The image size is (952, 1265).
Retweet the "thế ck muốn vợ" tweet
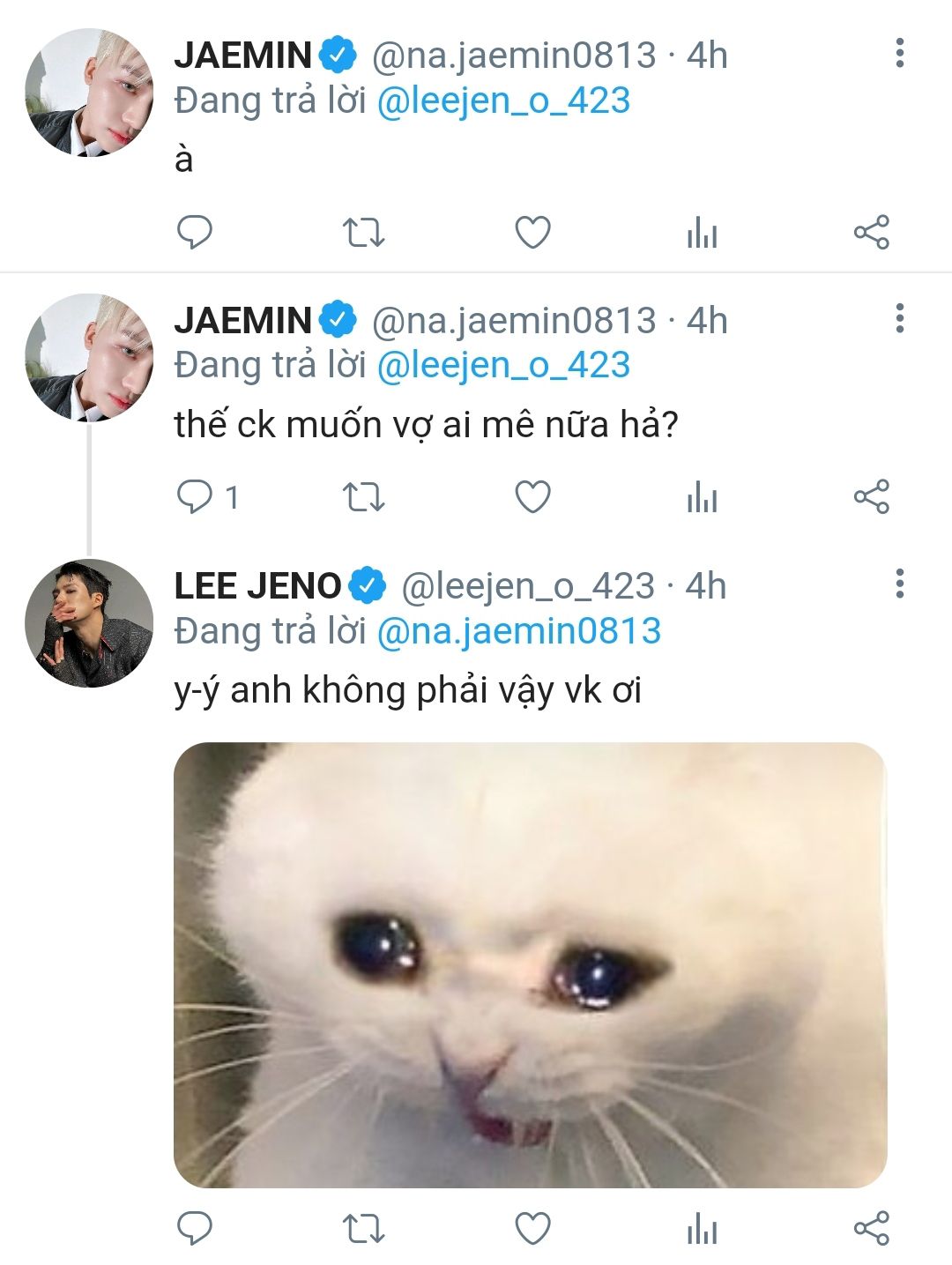363,497
